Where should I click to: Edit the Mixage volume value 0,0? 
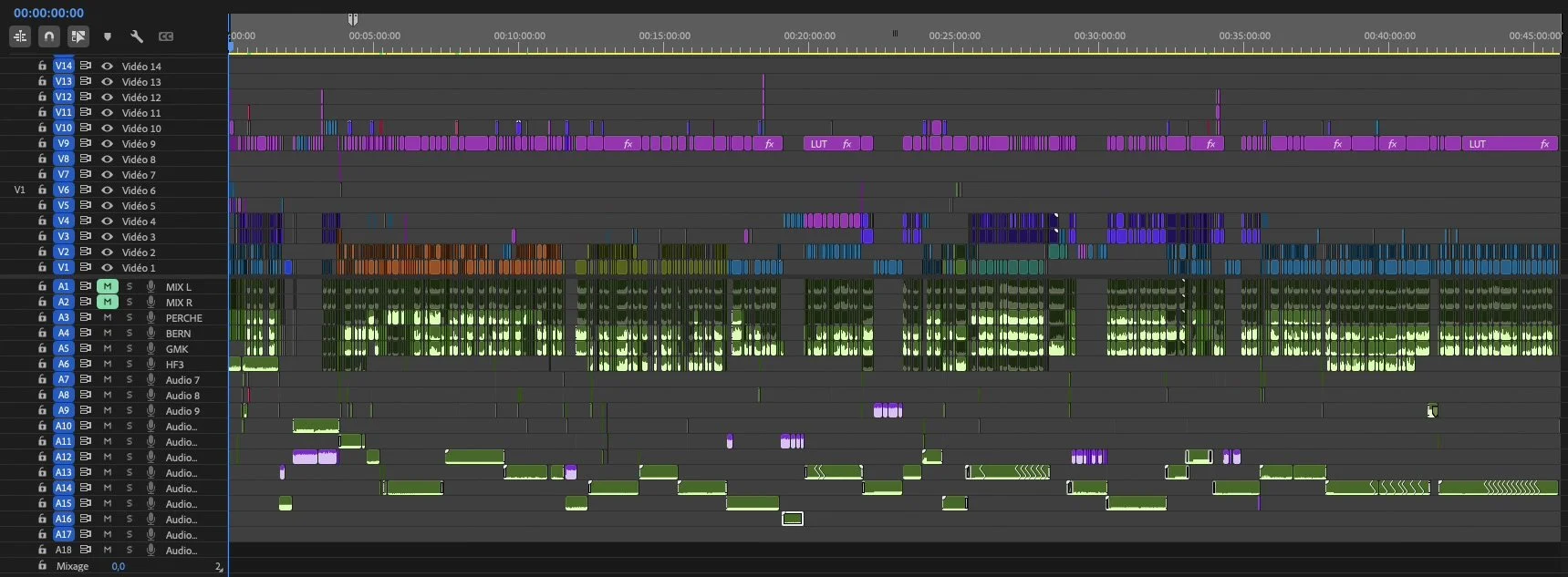pos(118,566)
